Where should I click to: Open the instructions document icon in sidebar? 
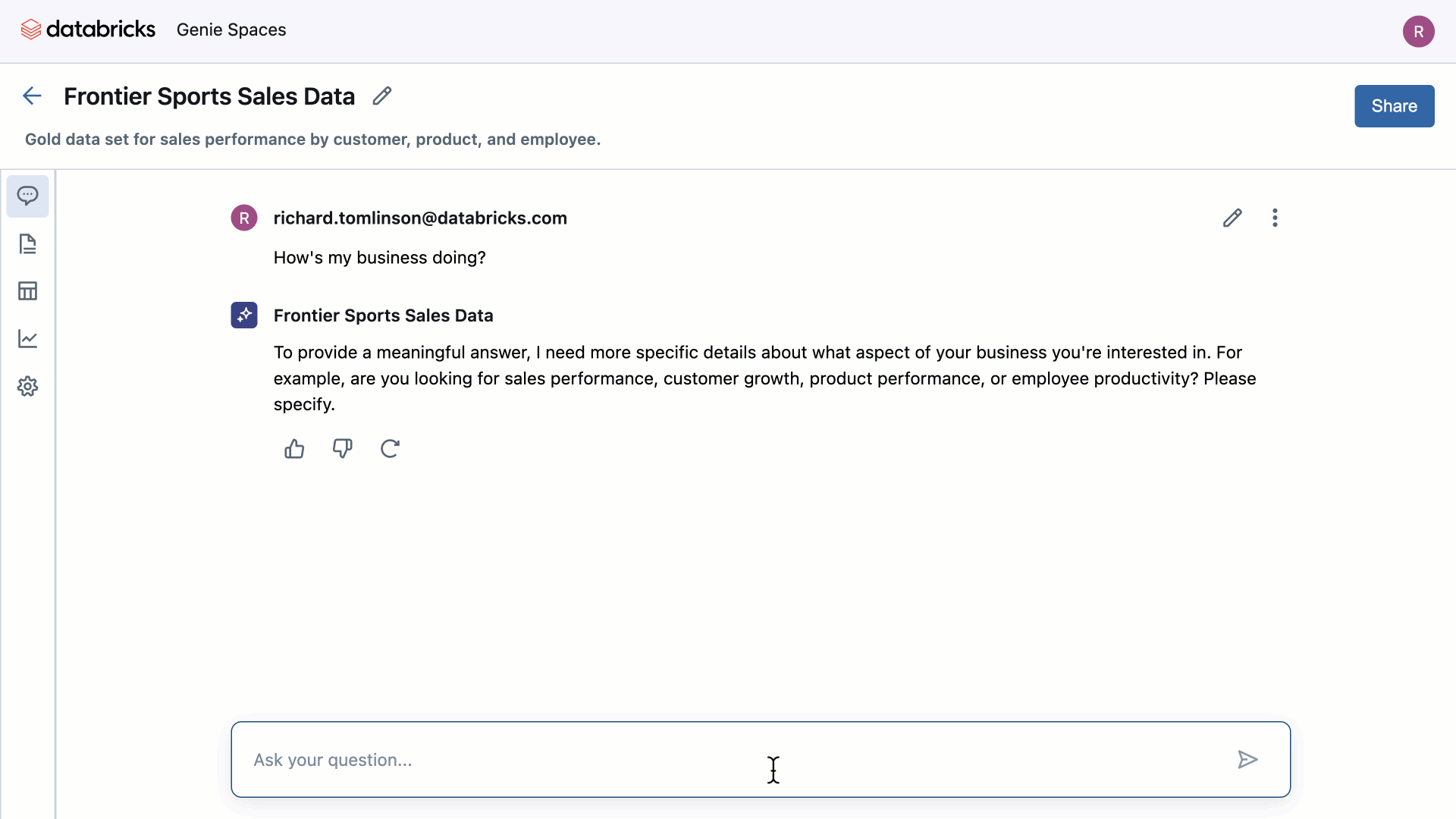tap(28, 244)
